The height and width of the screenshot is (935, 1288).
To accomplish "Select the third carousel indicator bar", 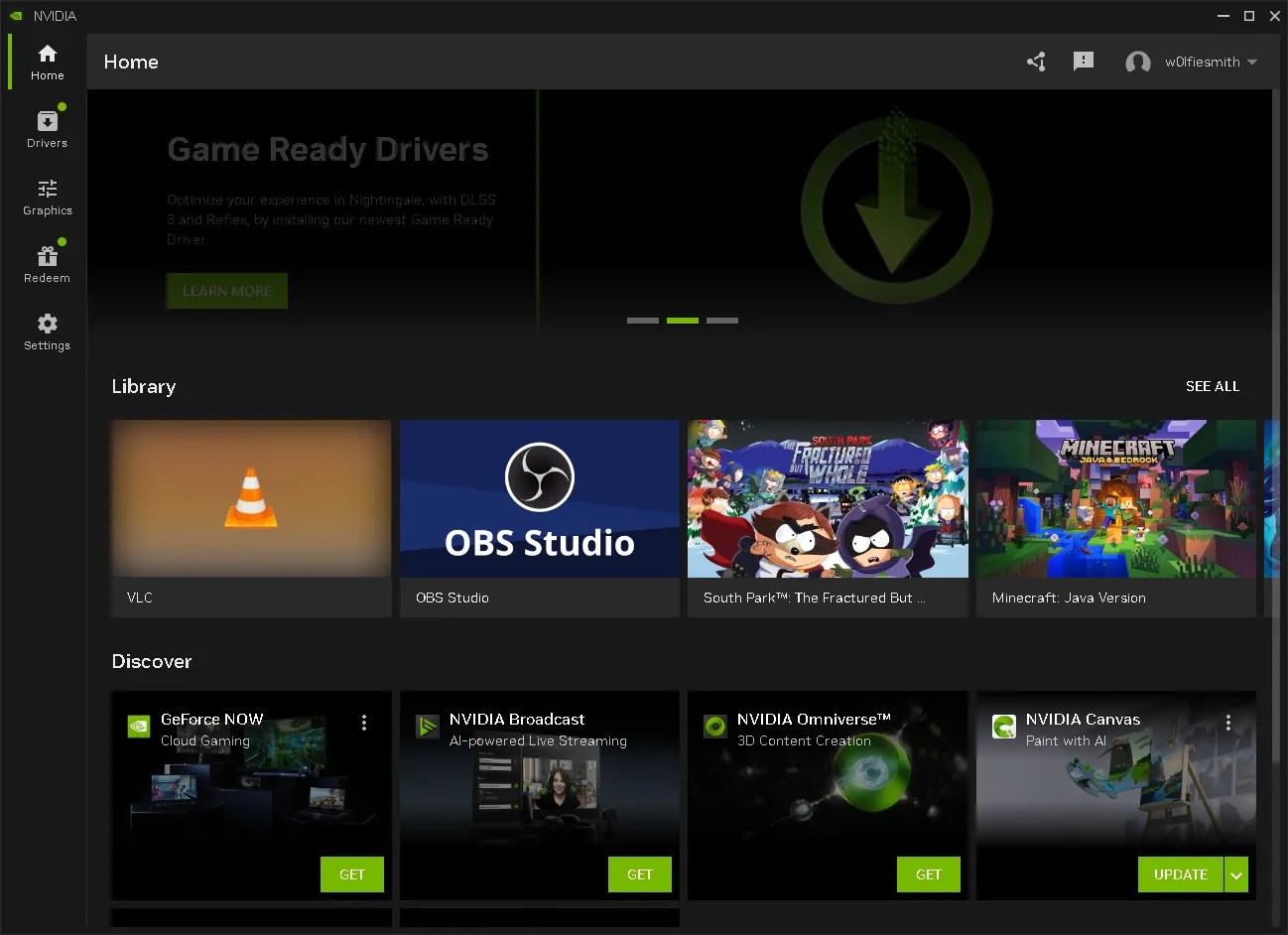I will (721, 321).
